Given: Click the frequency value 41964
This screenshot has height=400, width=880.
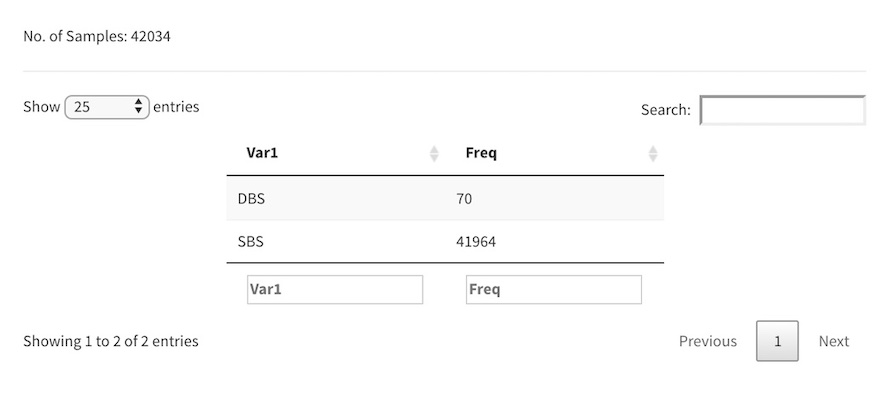Looking at the screenshot, I should tap(475, 242).
